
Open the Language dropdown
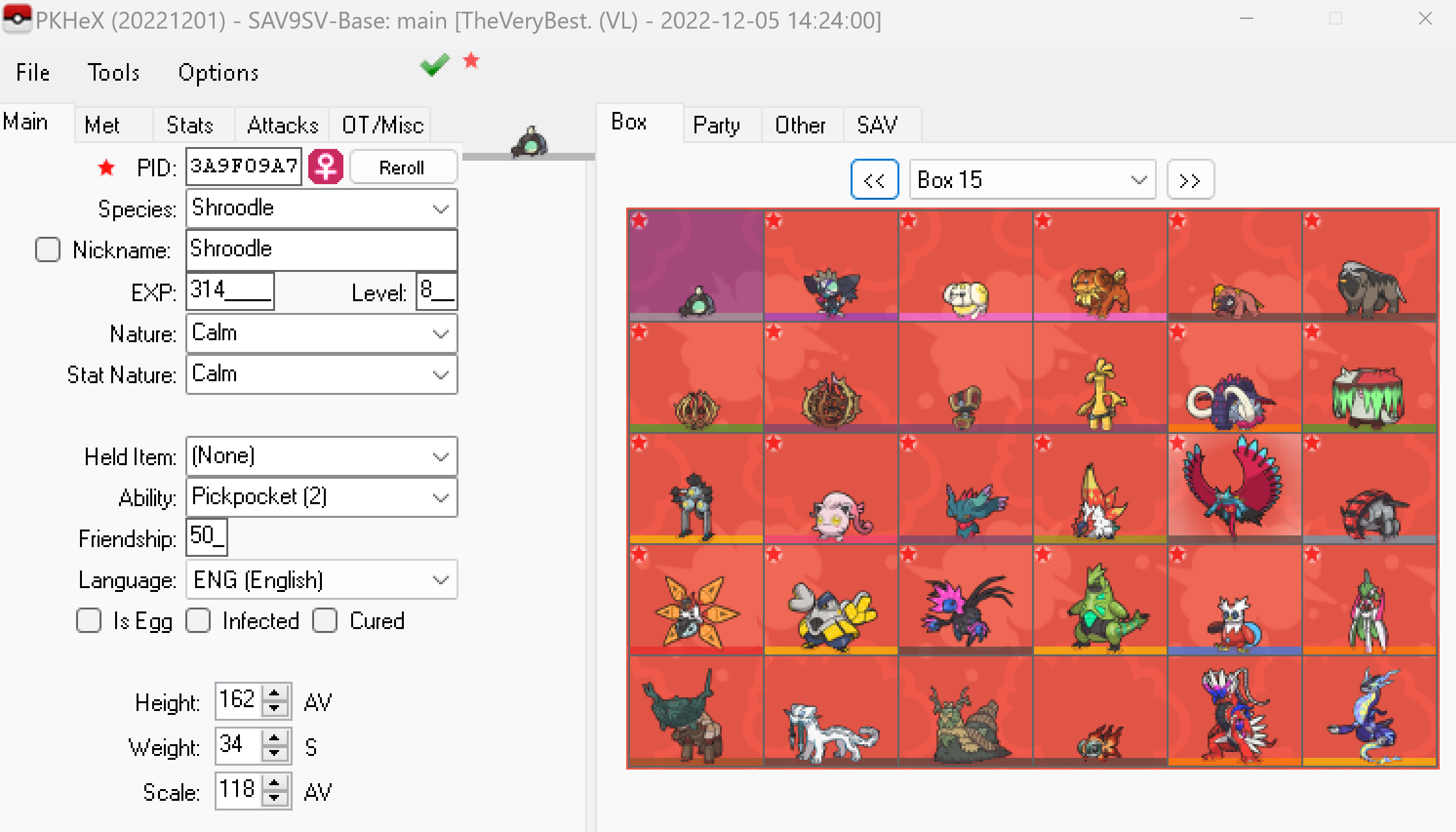[322, 580]
